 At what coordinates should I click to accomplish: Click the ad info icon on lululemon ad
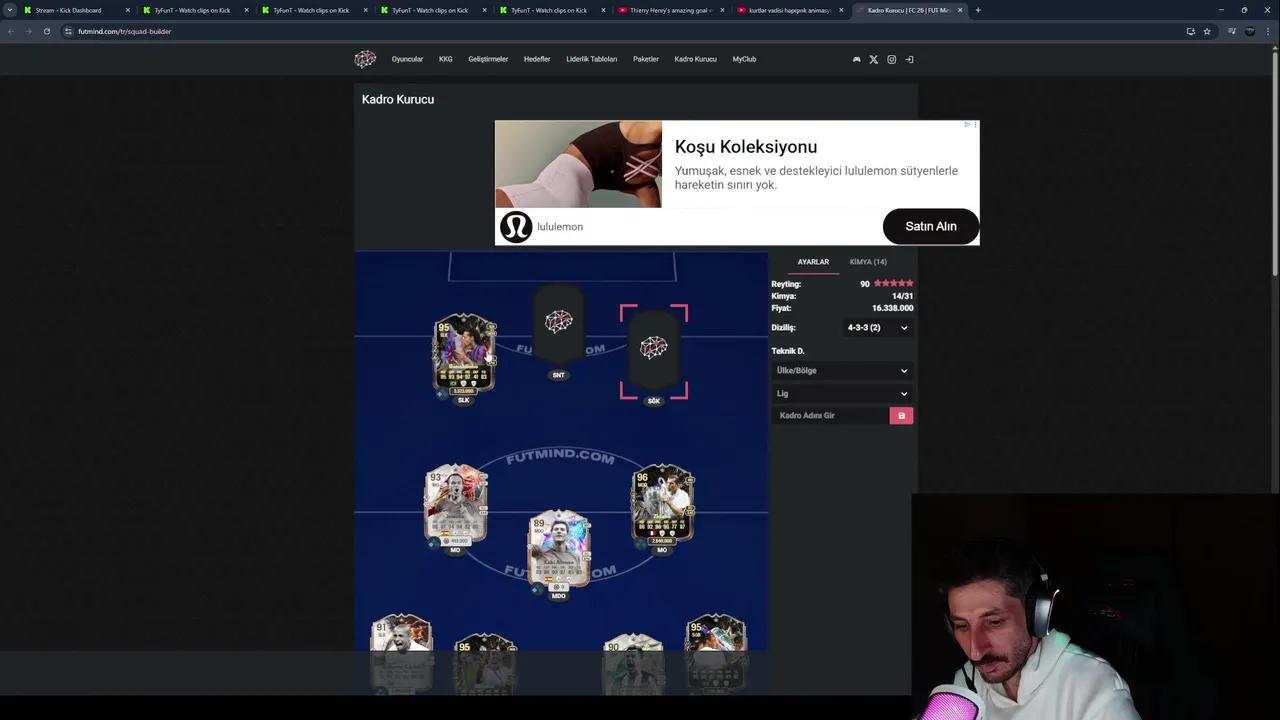pyautogui.click(x=967, y=125)
